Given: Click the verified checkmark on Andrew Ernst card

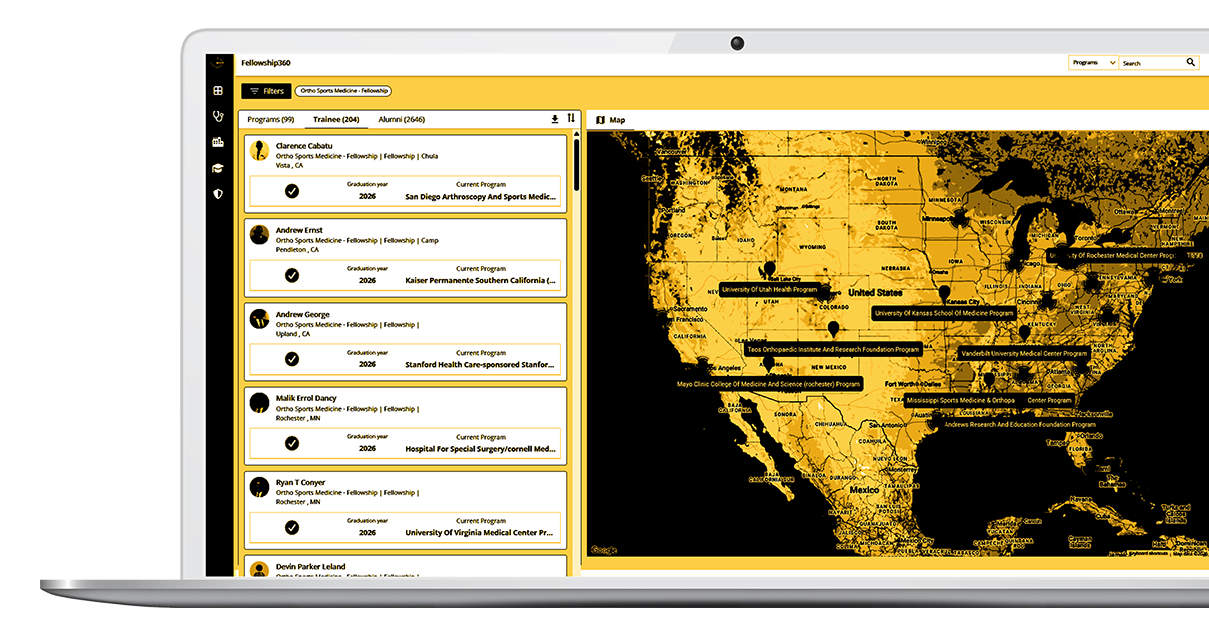Looking at the screenshot, I should (x=292, y=275).
